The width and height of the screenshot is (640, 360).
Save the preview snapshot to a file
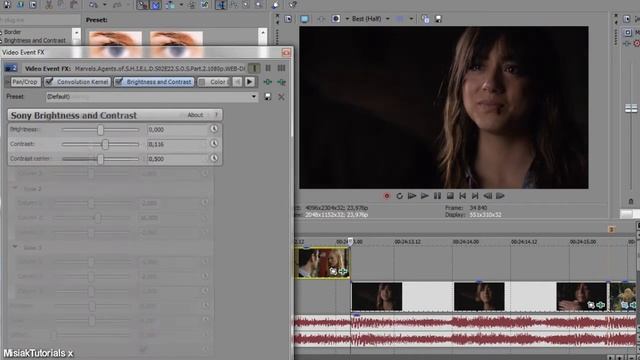438,19
